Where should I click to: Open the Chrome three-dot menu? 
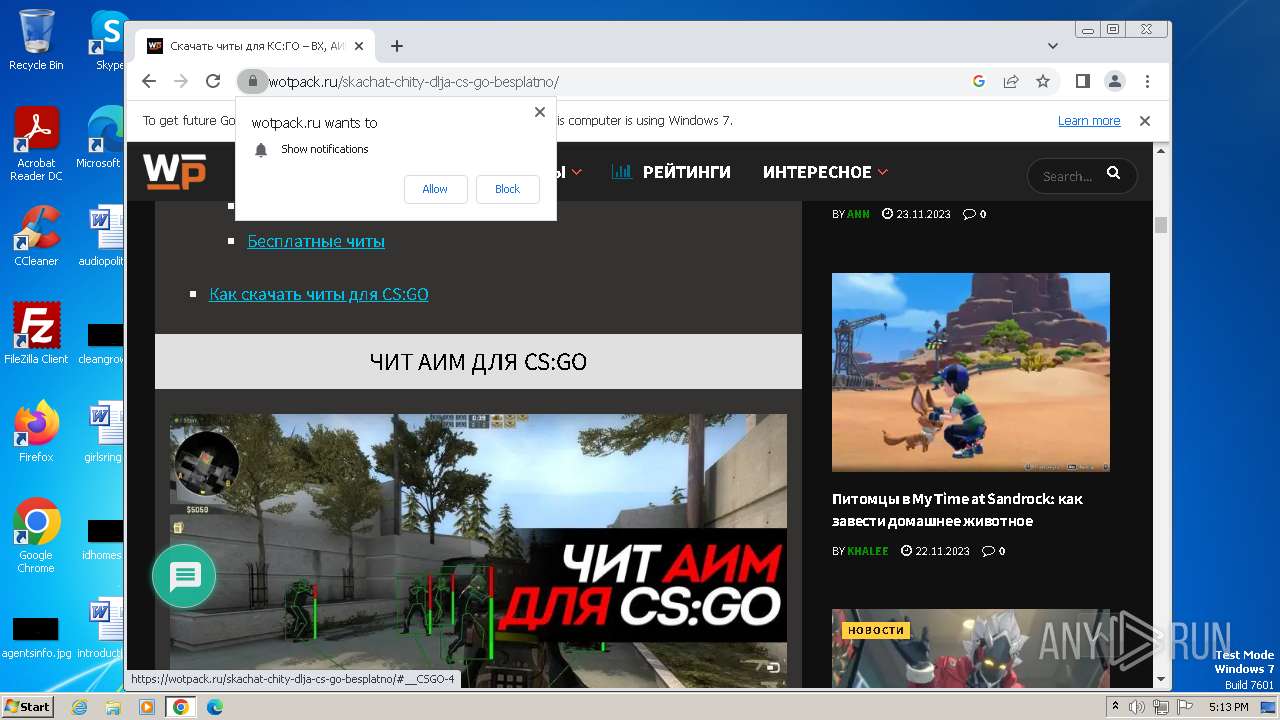[x=1147, y=81]
